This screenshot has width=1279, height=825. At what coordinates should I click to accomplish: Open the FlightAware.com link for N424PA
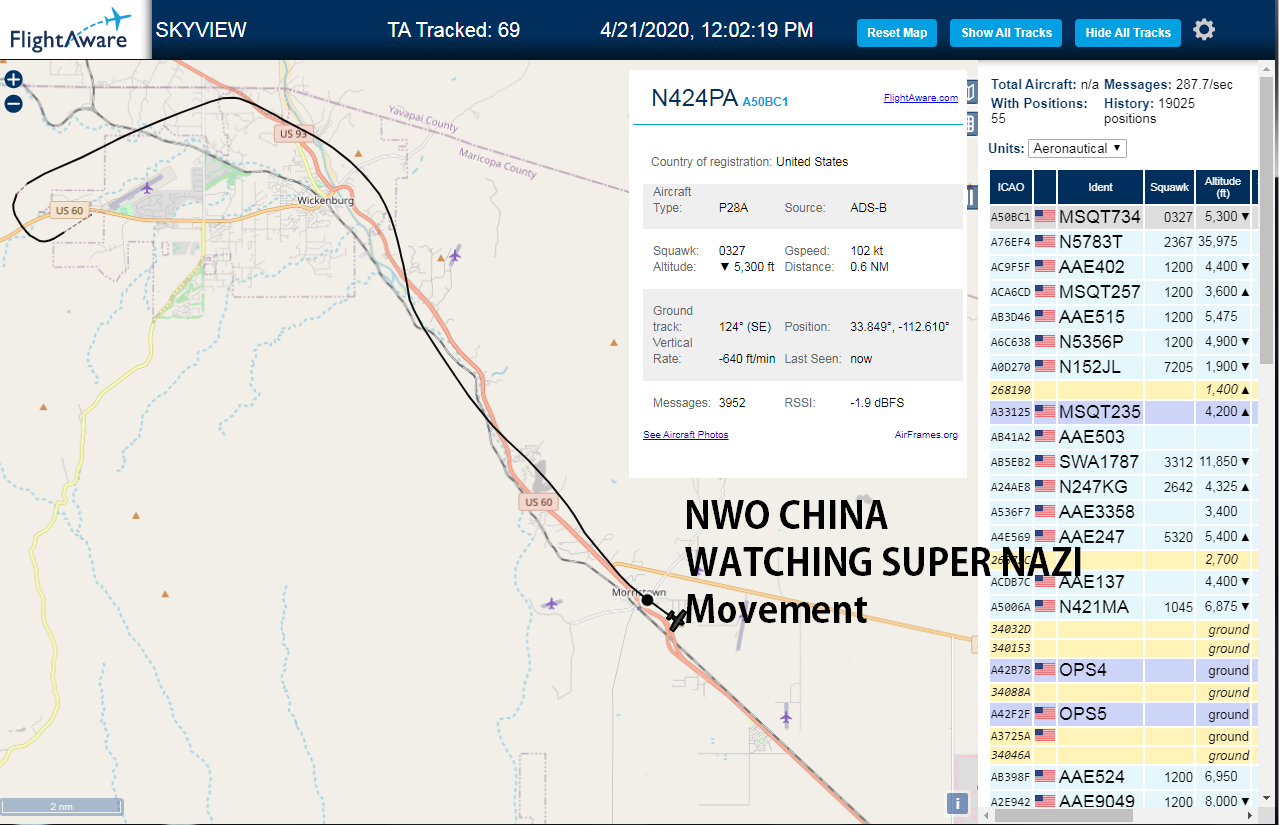(920, 98)
